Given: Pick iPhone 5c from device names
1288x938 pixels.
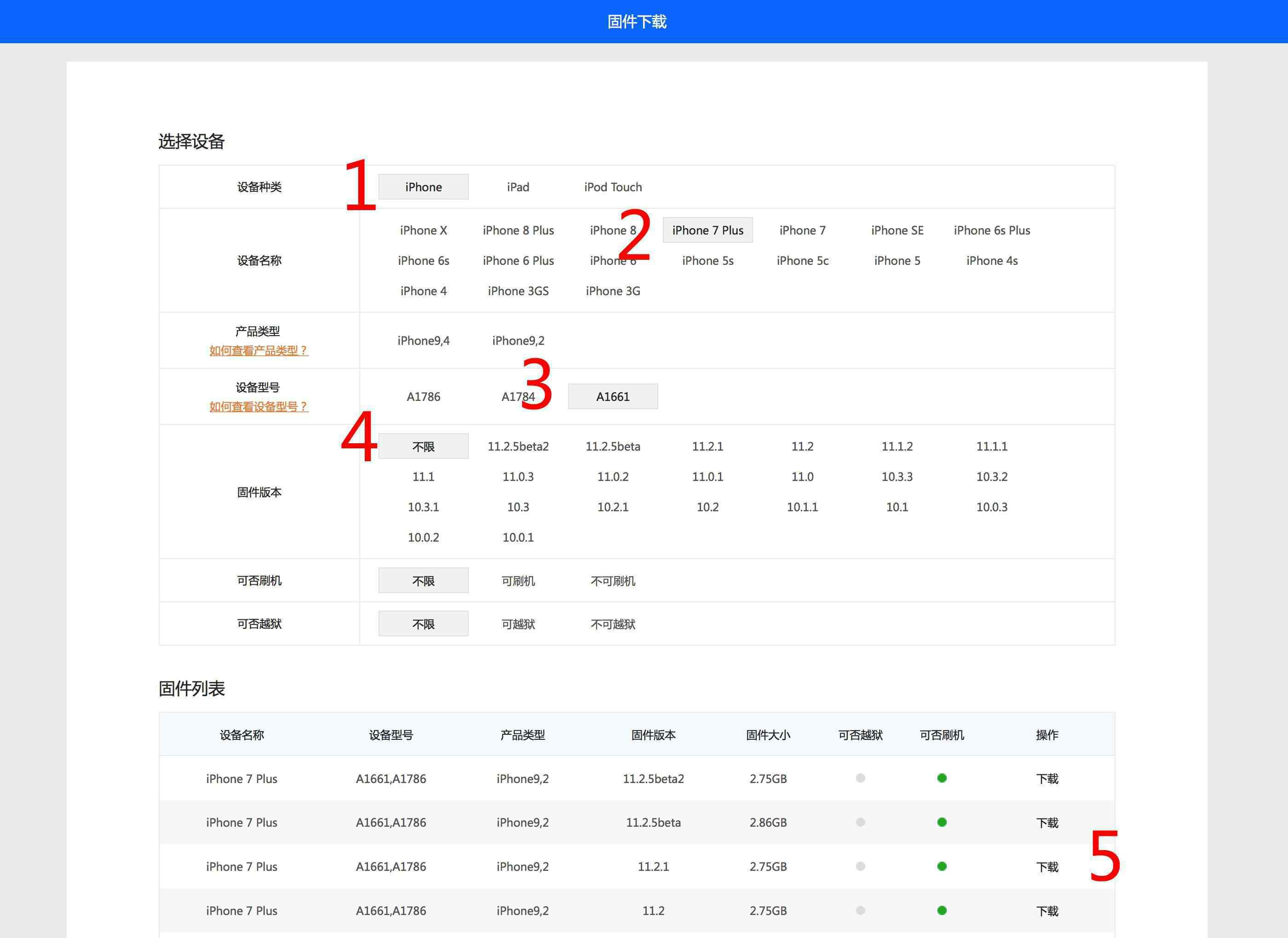Looking at the screenshot, I should point(802,261).
